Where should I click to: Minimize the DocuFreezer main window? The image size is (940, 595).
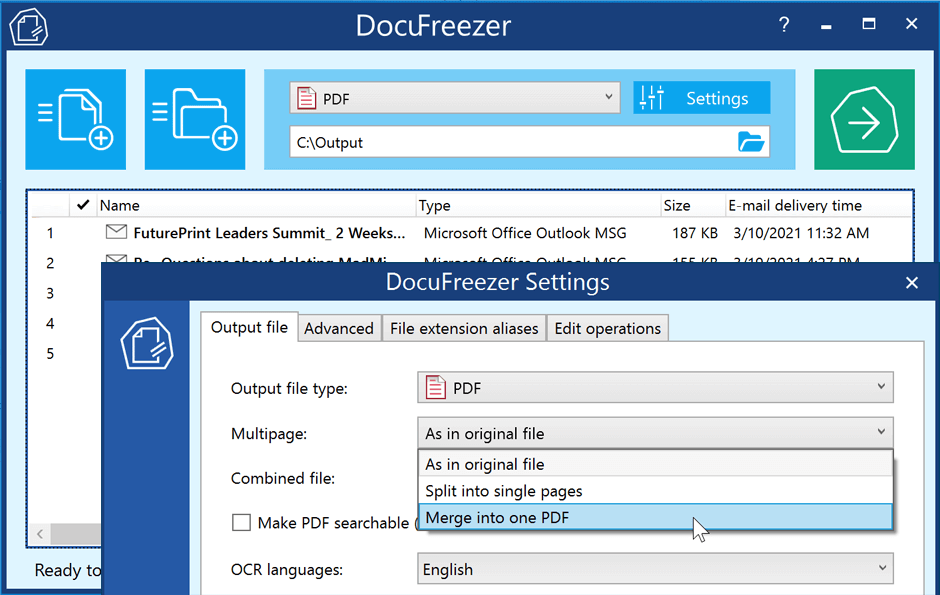tap(826, 25)
